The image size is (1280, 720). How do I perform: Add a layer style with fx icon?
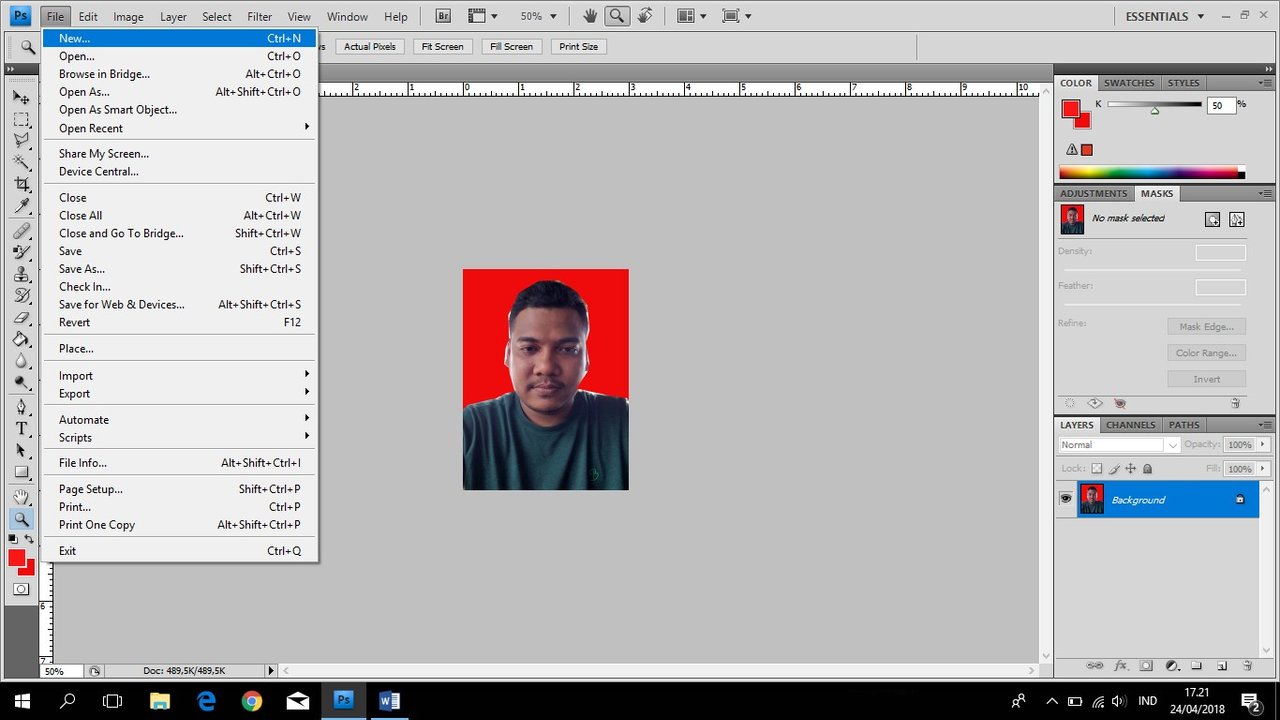pos(1120,666)
